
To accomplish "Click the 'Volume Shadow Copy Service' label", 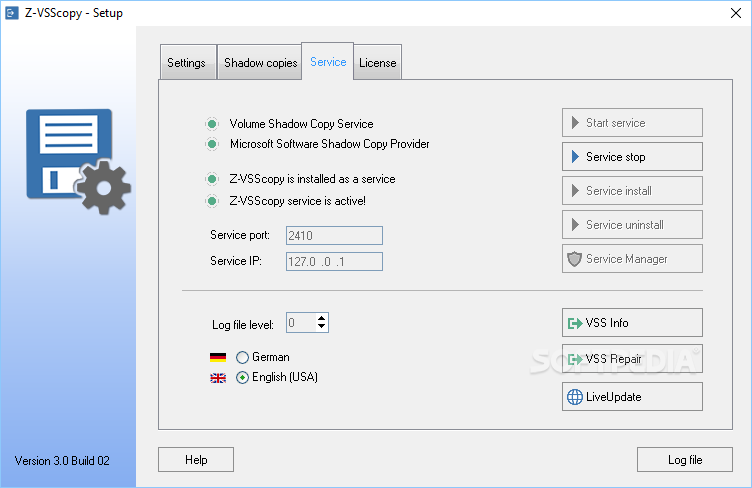I will [x=301, y=124].
